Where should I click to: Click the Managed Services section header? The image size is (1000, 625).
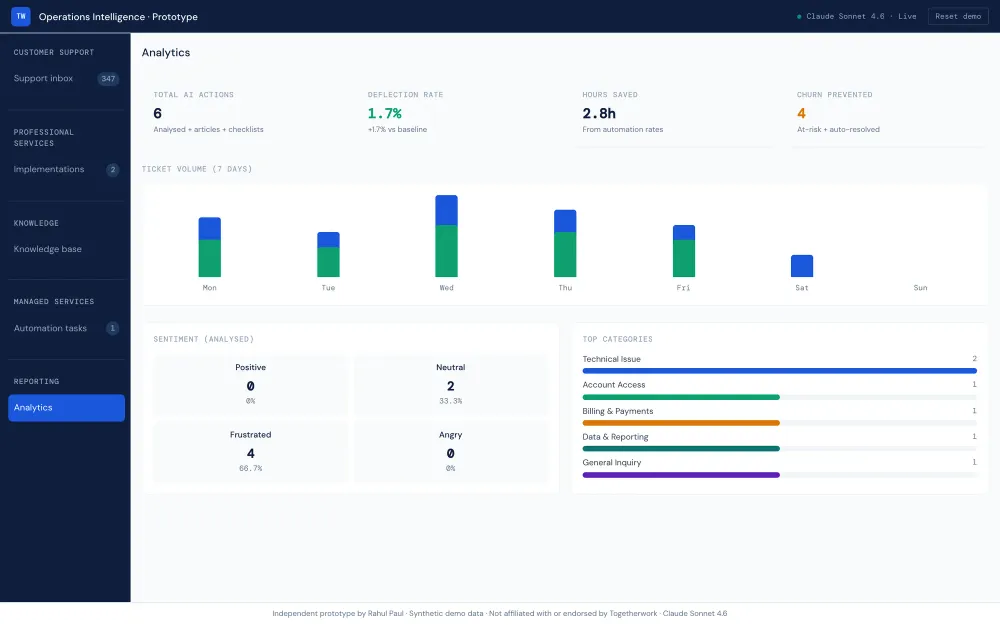tap(54, 302)
